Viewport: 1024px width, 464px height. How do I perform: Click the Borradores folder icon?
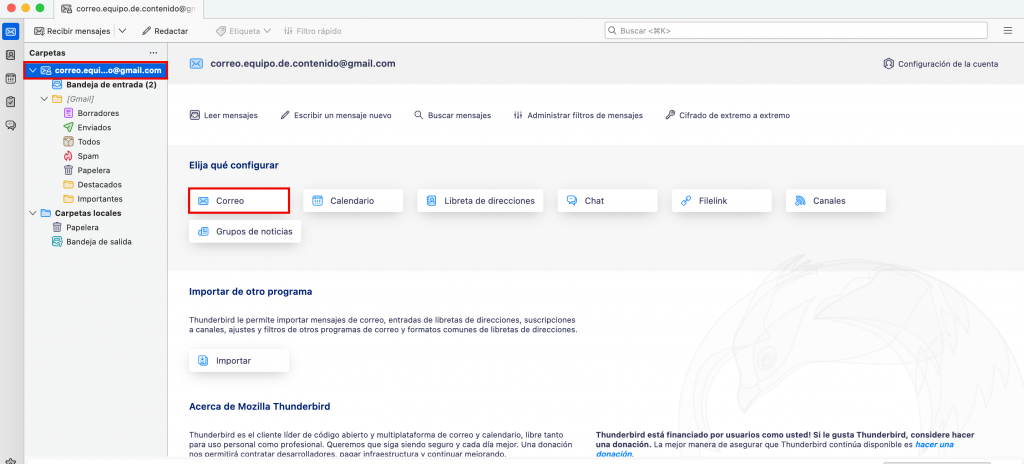point(68,113)
